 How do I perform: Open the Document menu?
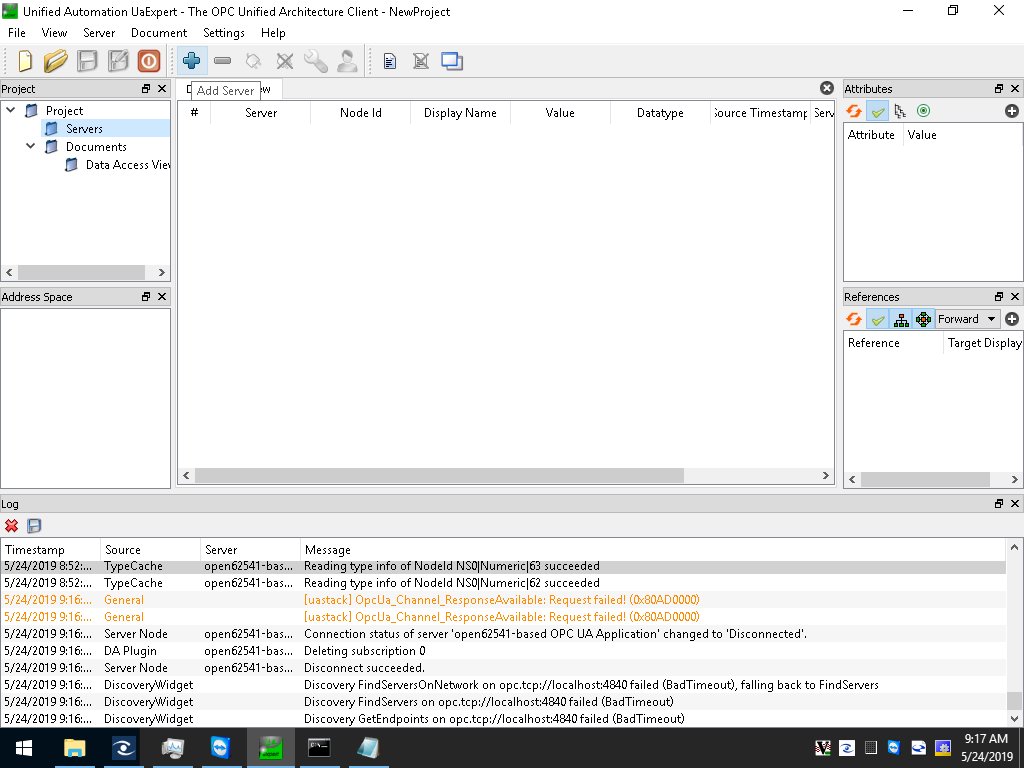point(159,33)
